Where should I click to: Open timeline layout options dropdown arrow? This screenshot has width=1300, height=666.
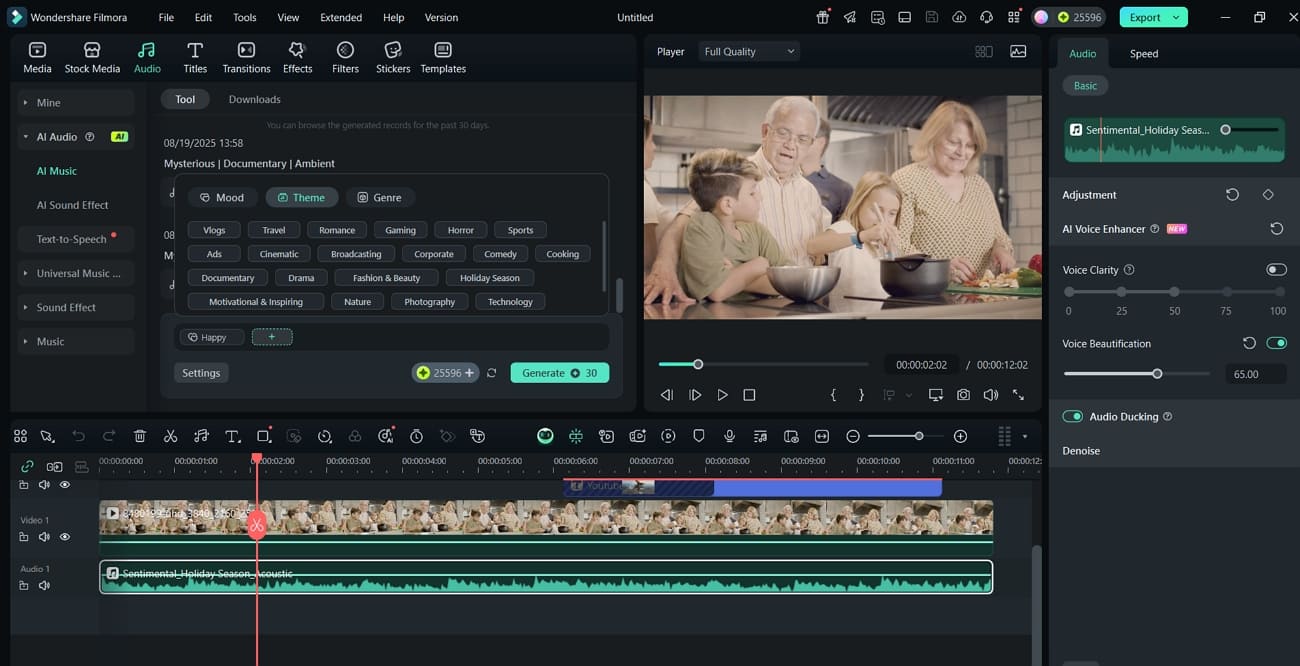(1024, 437)
